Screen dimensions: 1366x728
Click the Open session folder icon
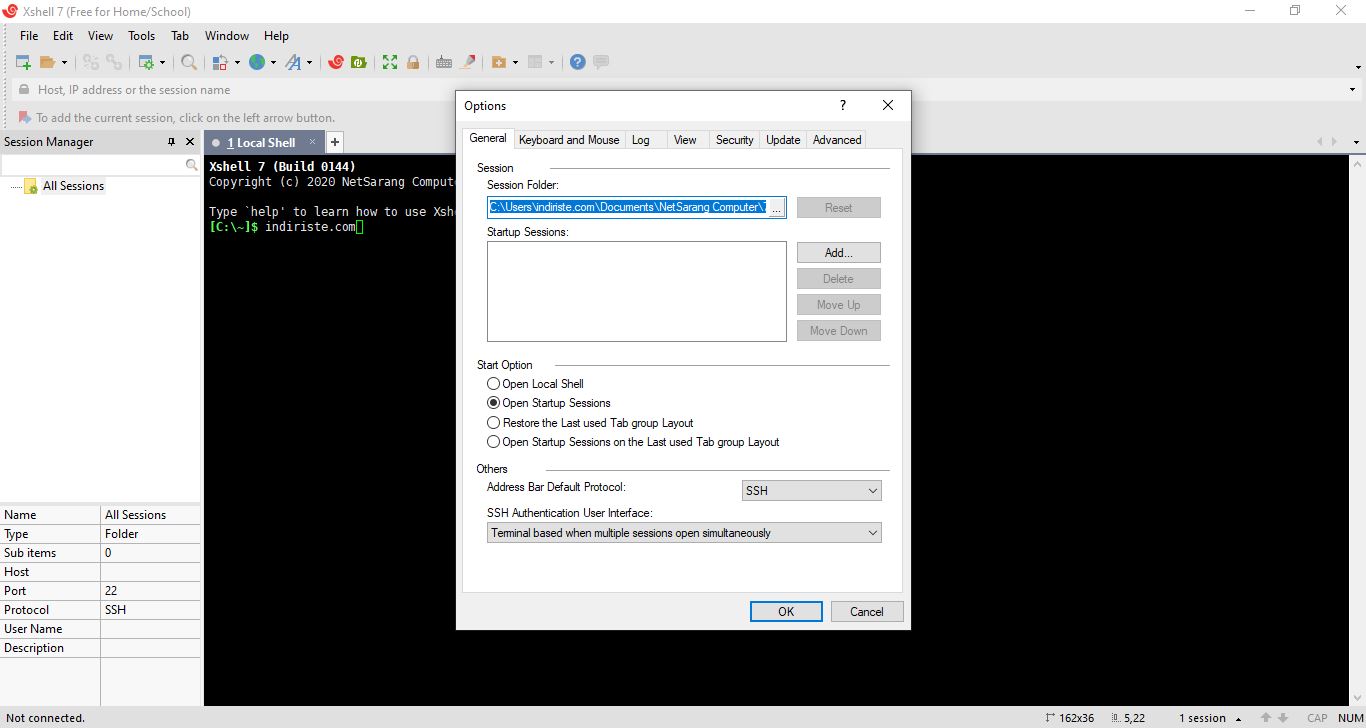pos(47,62)
